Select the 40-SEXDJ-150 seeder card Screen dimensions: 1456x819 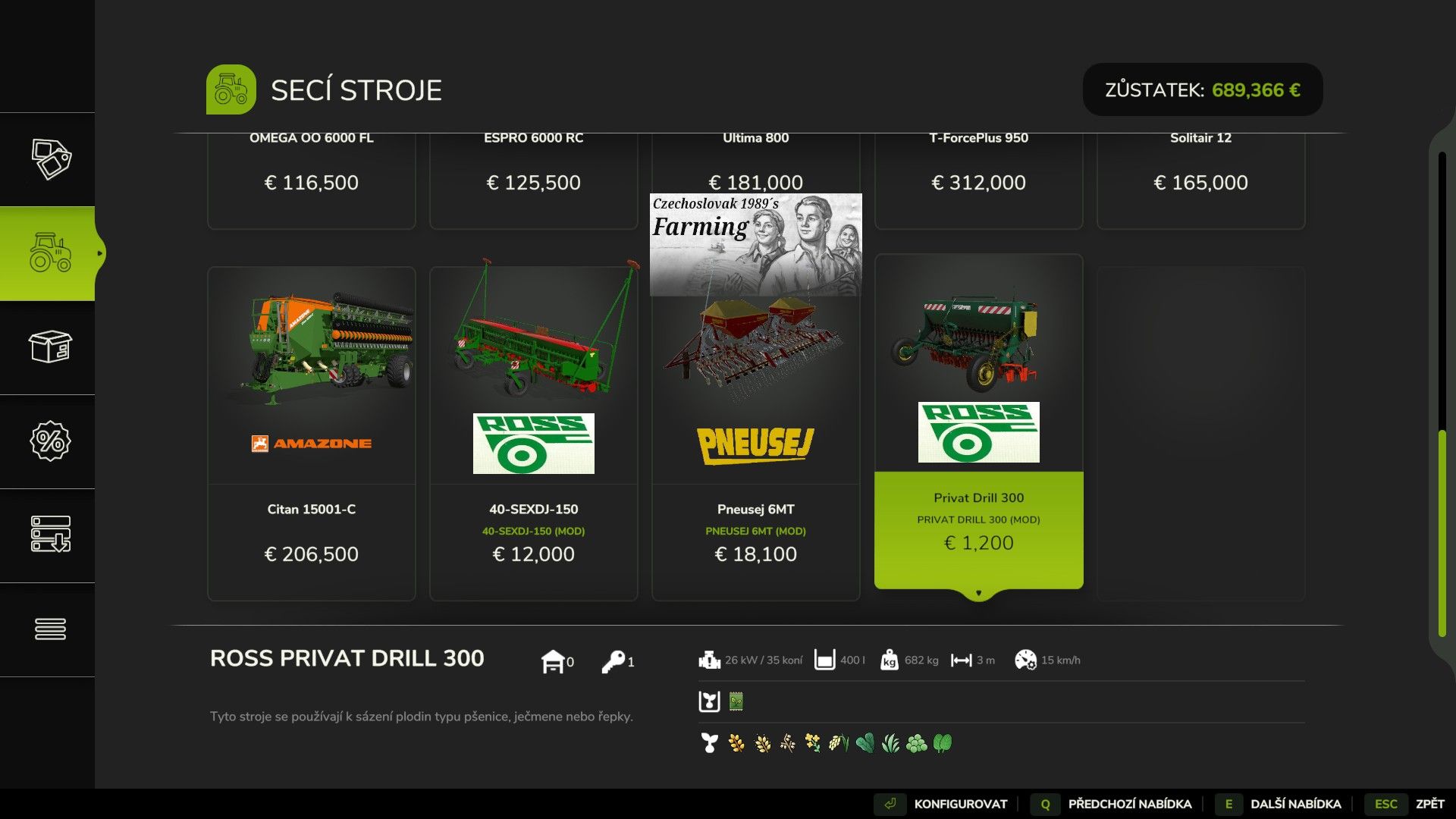coord(534,433)
